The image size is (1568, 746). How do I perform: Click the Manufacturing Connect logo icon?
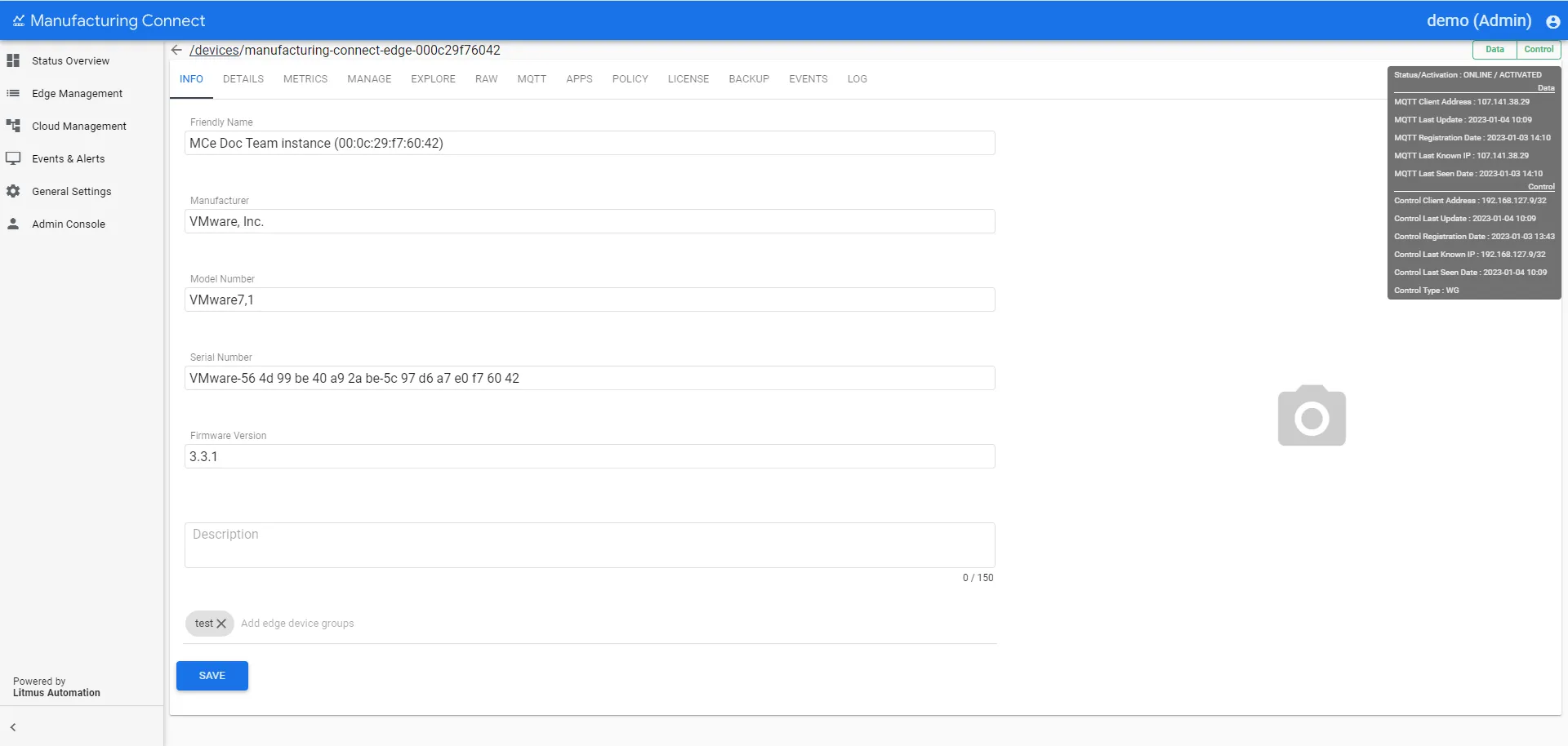pyautogui.click(x=19, y=21)
